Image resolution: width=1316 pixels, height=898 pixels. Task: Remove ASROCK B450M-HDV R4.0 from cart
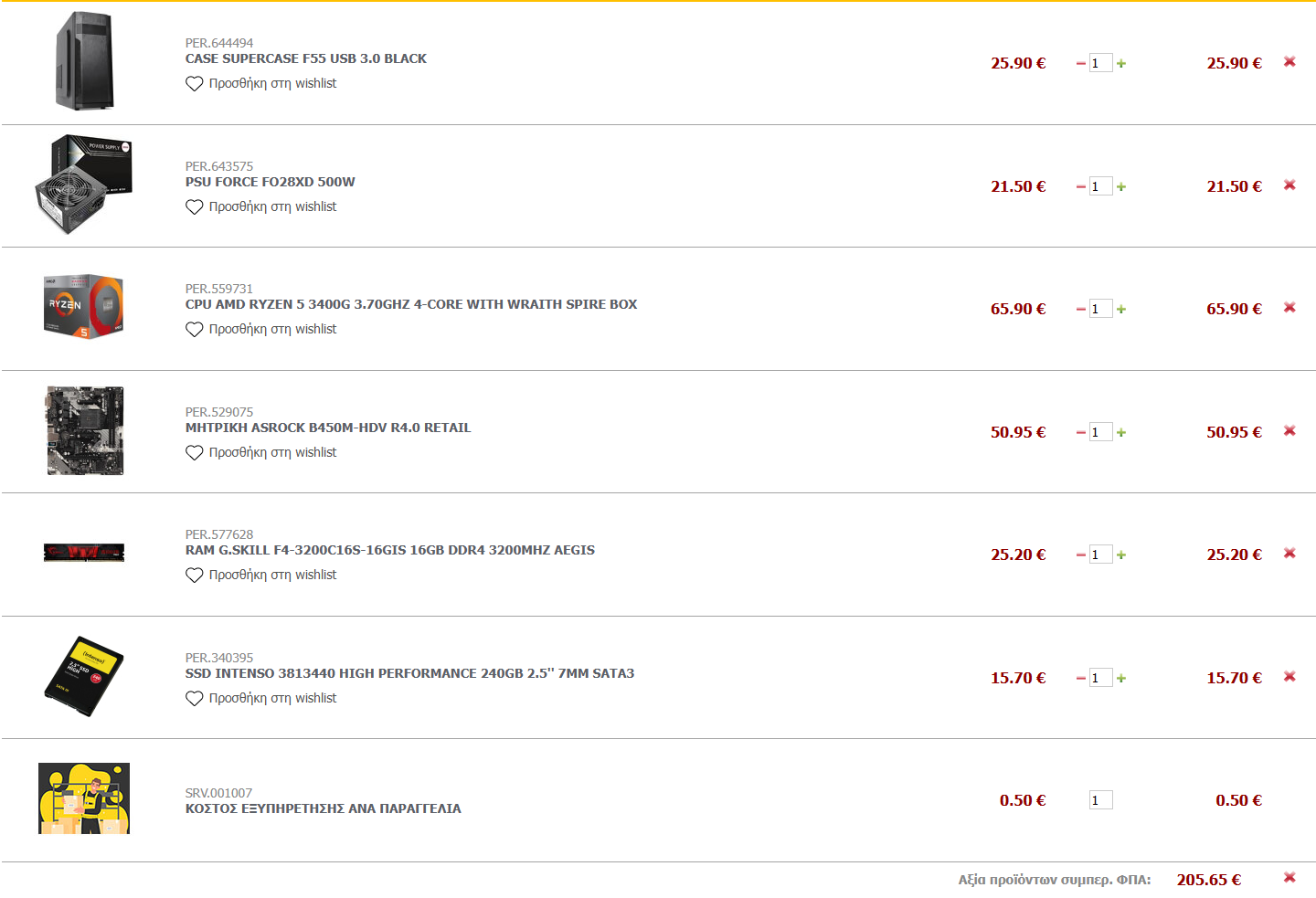(1289, 430)
